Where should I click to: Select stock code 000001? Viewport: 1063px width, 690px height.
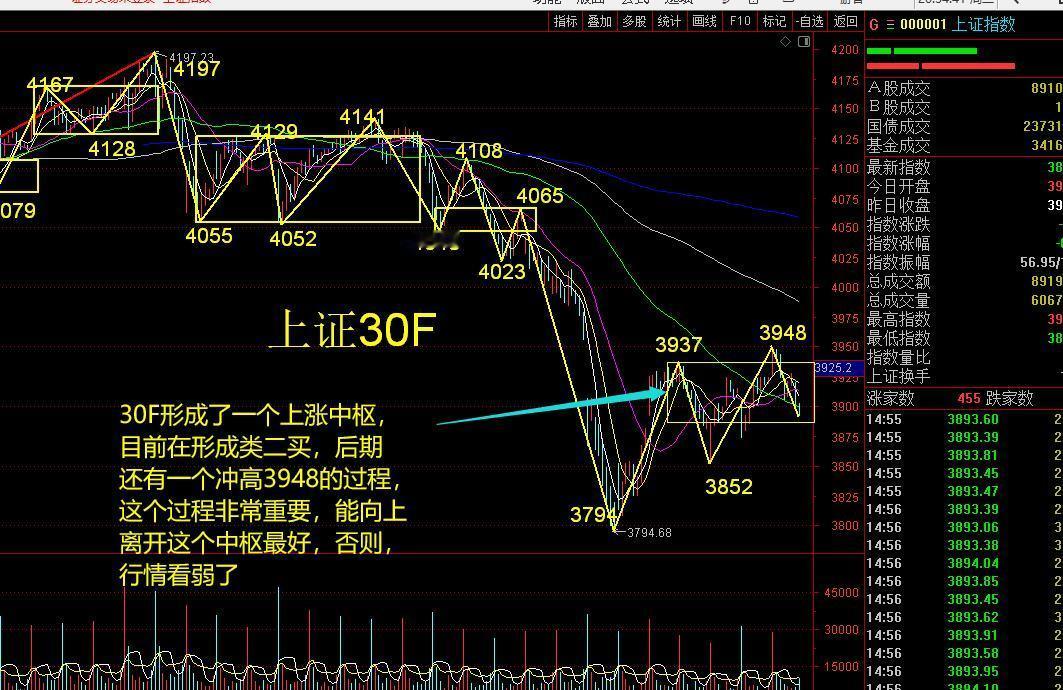pyautogui.click(x=923, y=24)
